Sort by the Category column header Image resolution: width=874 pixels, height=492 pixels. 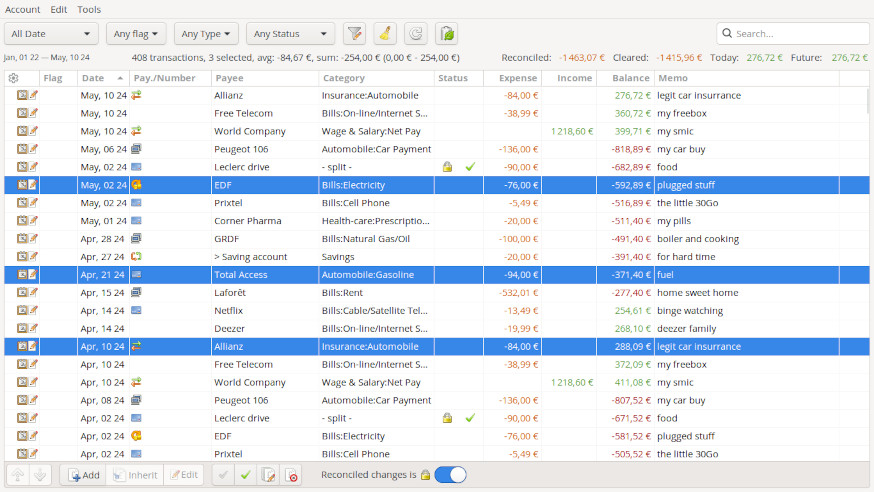pyautogui.click(x=376, y=78)
